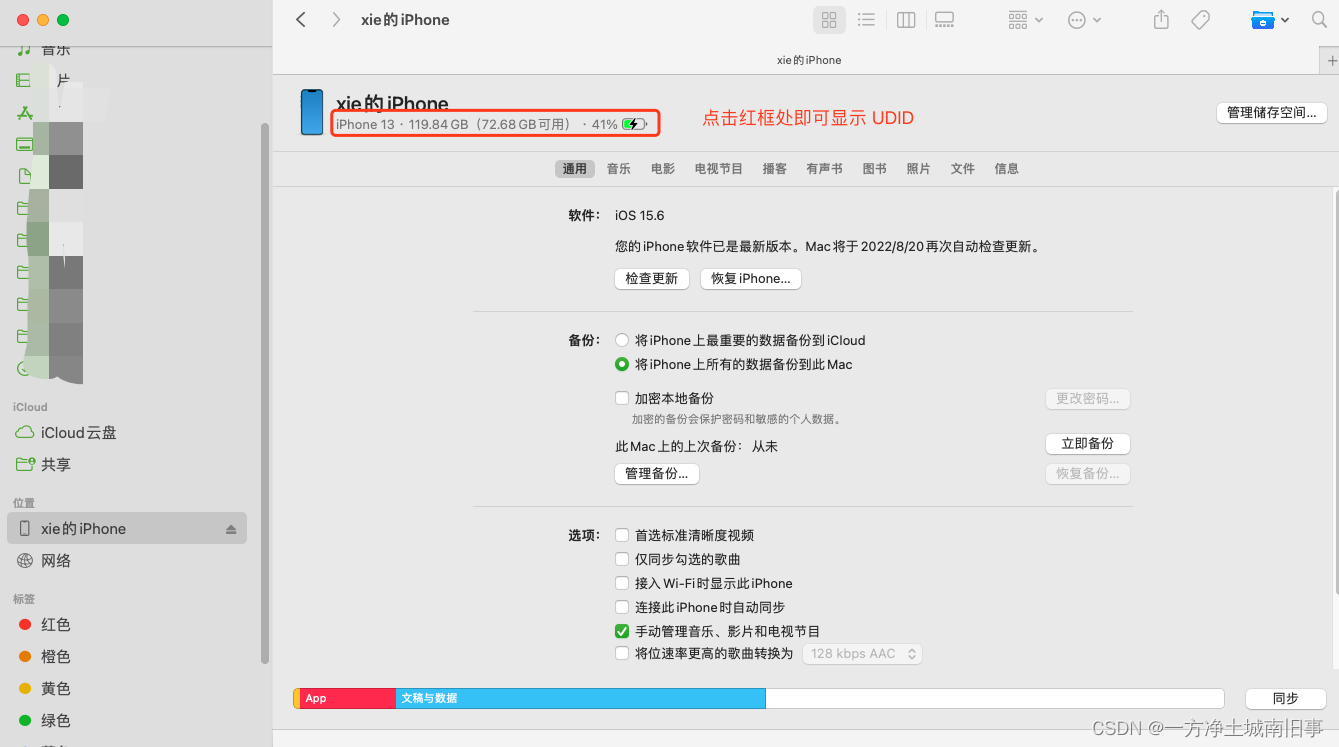1339x747 pixels.
Task: Open 网络 in the sidebar
Action: click(x=56, y=561)
